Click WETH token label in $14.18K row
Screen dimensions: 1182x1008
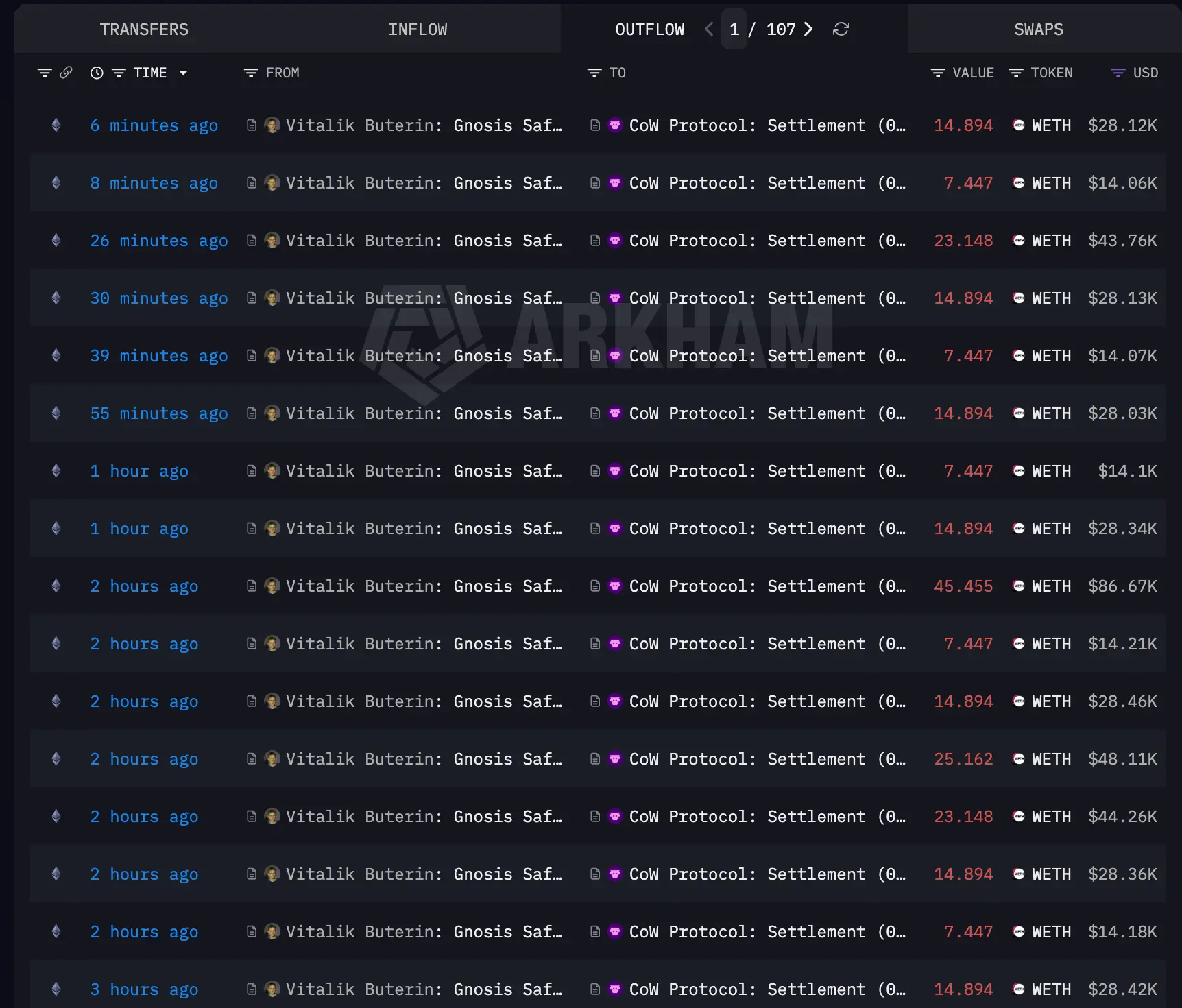(x=1052, y=932)
